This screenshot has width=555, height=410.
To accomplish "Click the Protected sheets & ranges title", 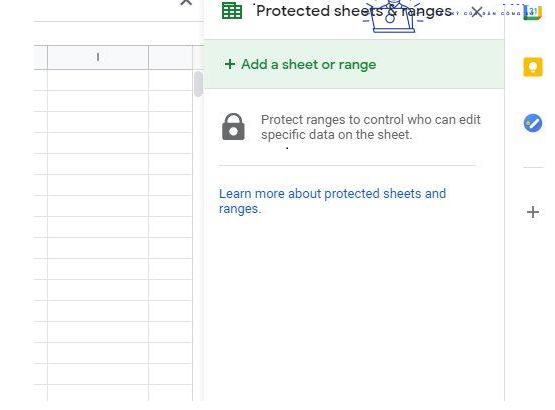I will pos(354,11).
